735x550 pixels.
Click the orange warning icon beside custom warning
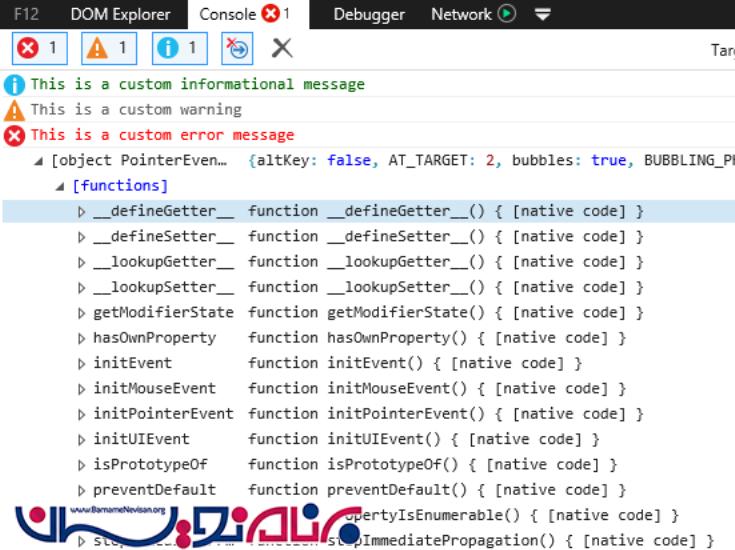(15, 110)
